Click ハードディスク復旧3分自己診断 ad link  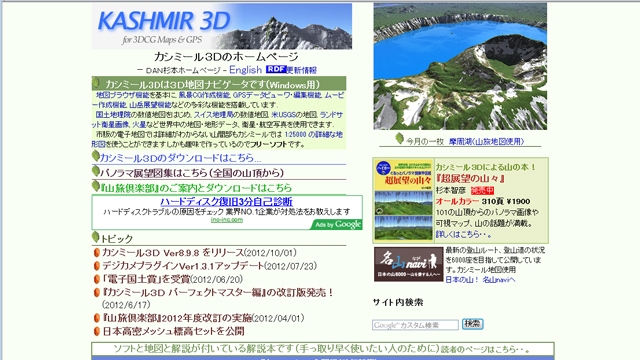(x=227, y=202)
